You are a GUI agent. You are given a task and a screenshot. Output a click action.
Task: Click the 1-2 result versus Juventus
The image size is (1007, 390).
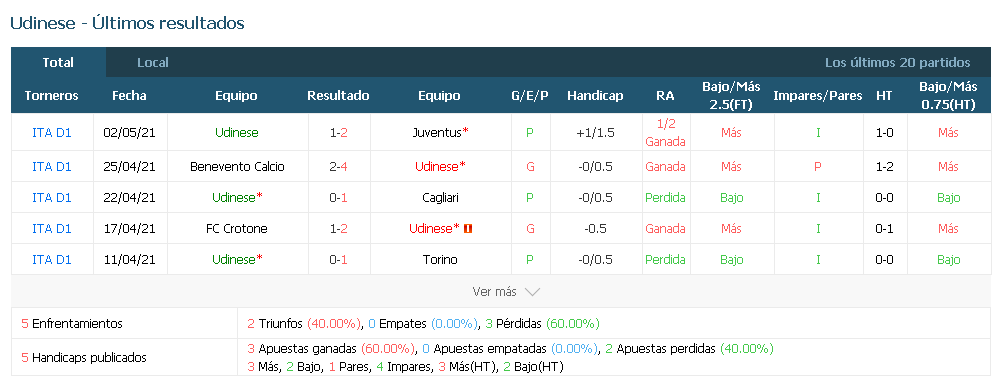tap(338, 133)
